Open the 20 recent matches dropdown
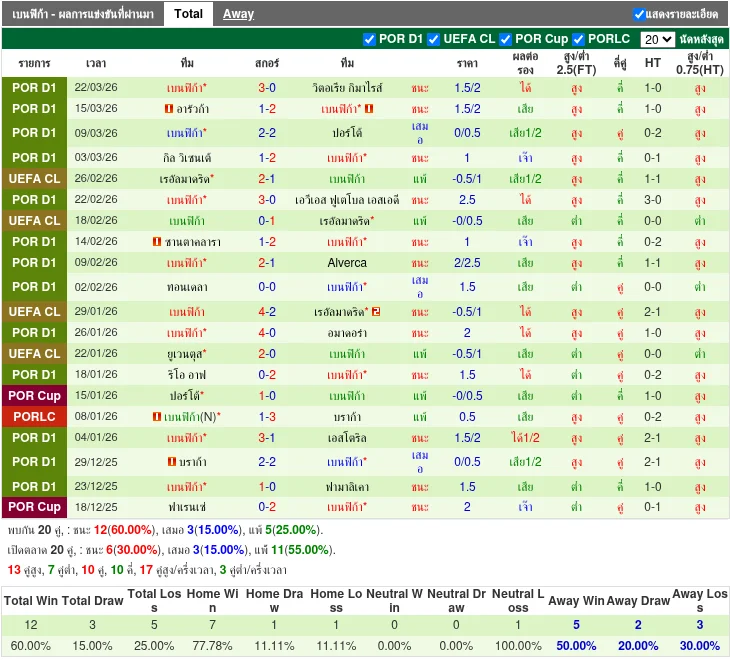This screenshot has height=663, width=730. pyautogui.click(x=657, y=39)
